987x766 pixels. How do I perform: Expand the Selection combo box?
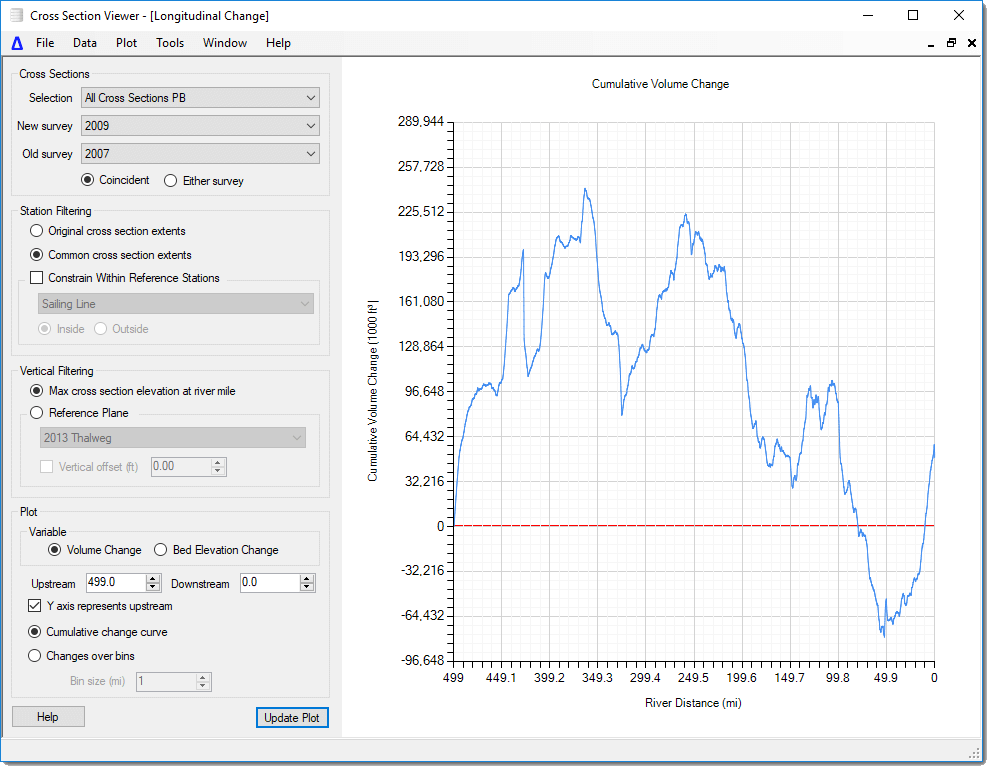point(310,97)
